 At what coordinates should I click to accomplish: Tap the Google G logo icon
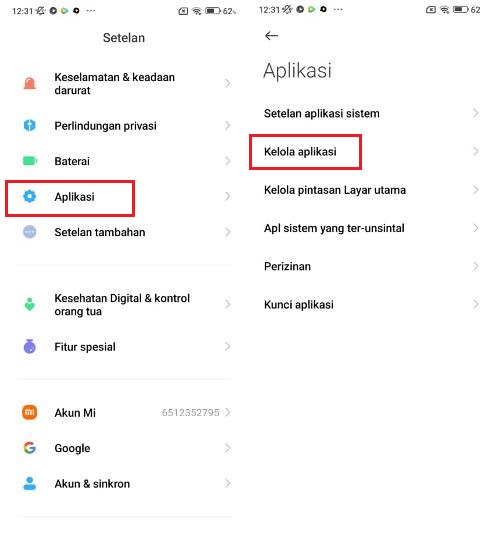pyautogui.click(x=30, y=448)
